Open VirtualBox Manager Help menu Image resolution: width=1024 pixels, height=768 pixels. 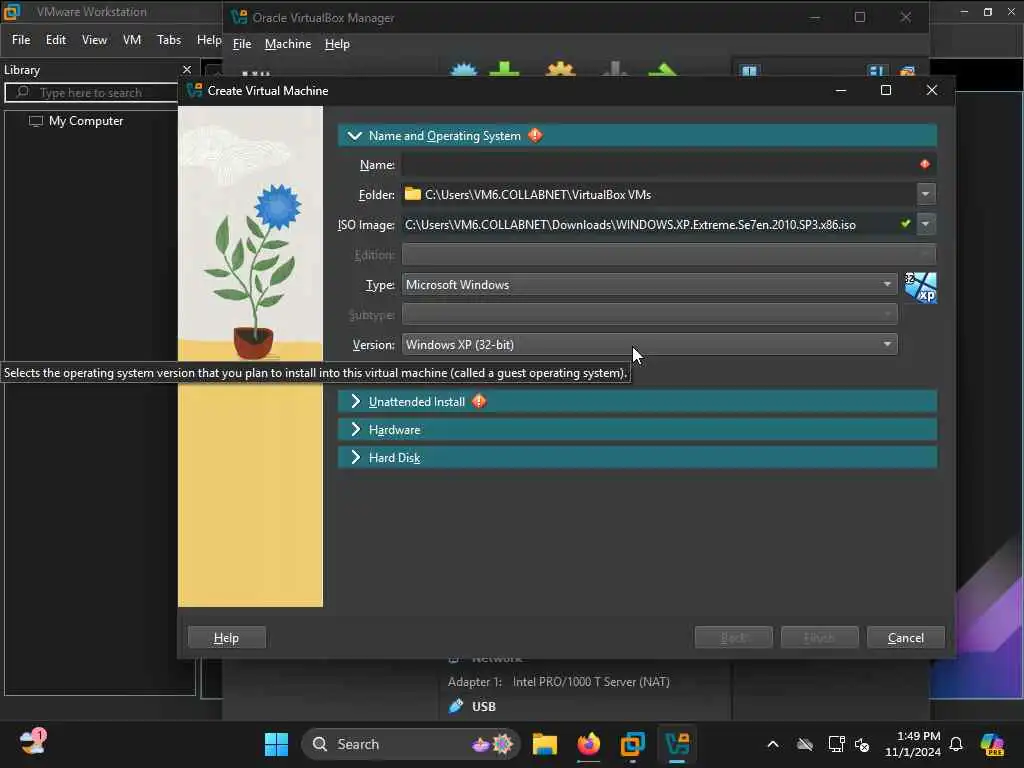click(x=337, y=44)
